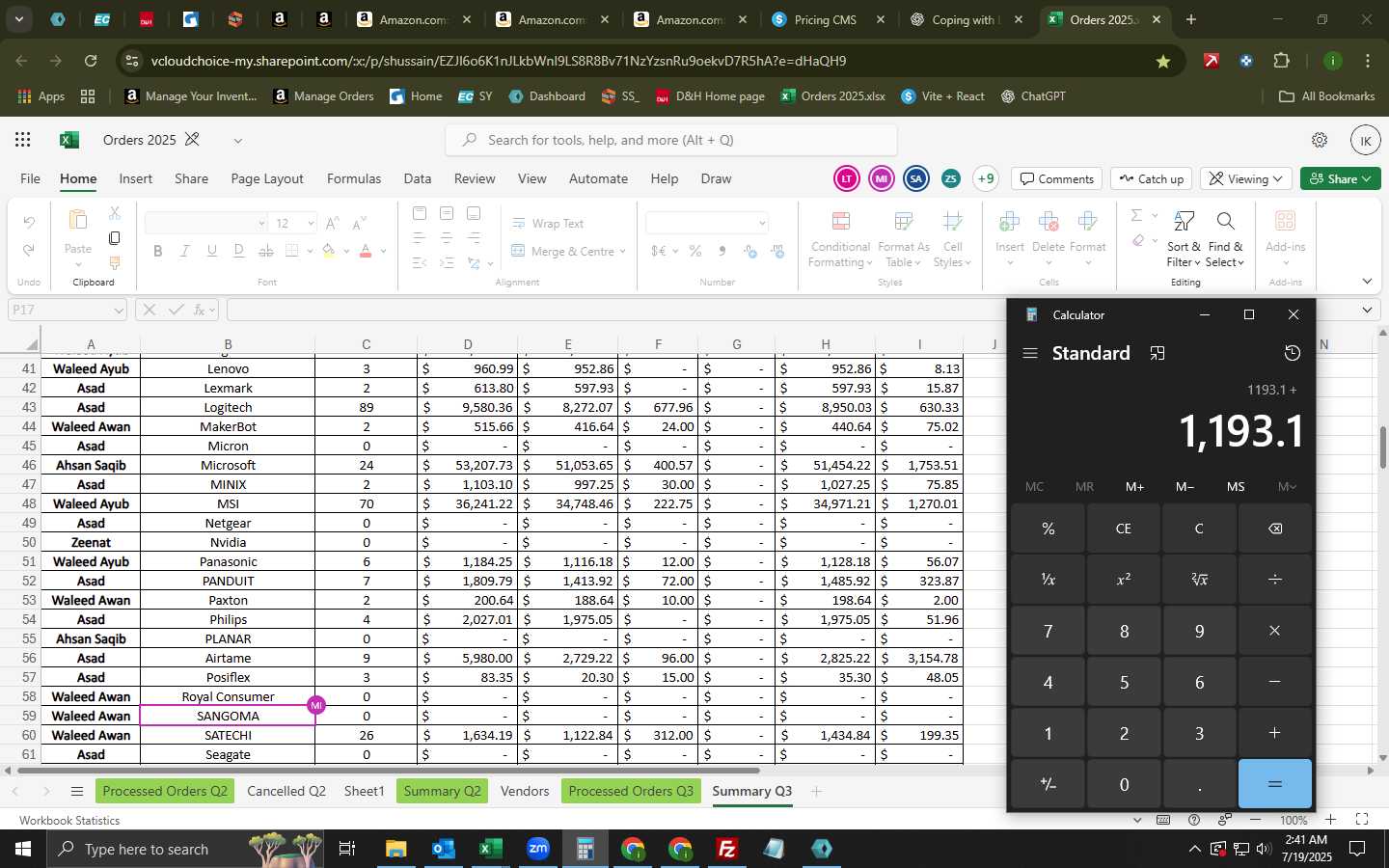Click the Excel logo icon beside Orders 2025
1389x868 pixels.
(69, 140)
